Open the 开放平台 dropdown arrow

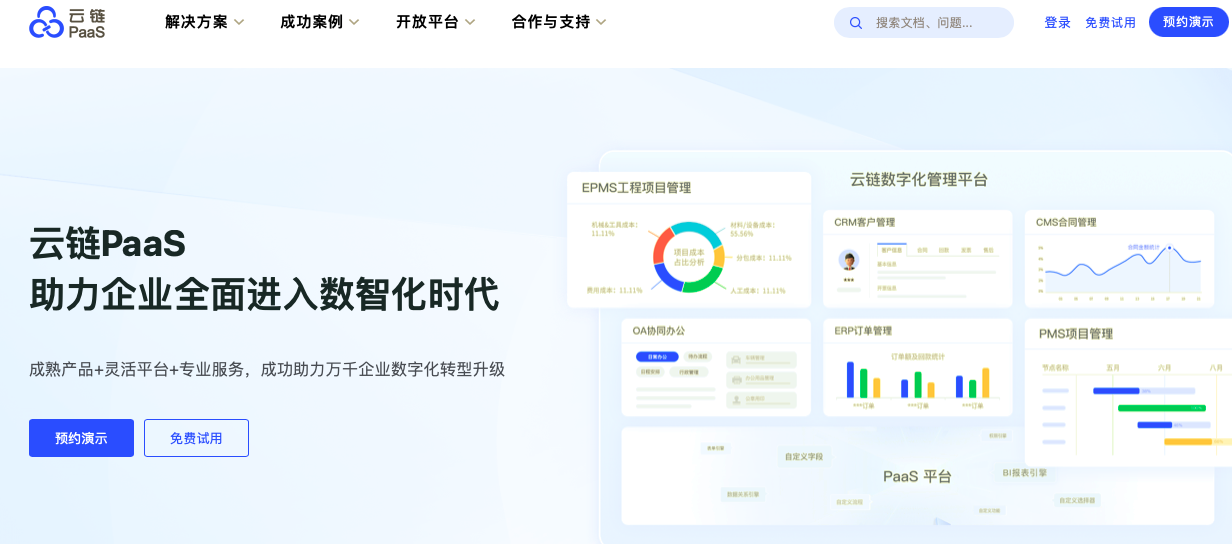[x=469, y=23]
